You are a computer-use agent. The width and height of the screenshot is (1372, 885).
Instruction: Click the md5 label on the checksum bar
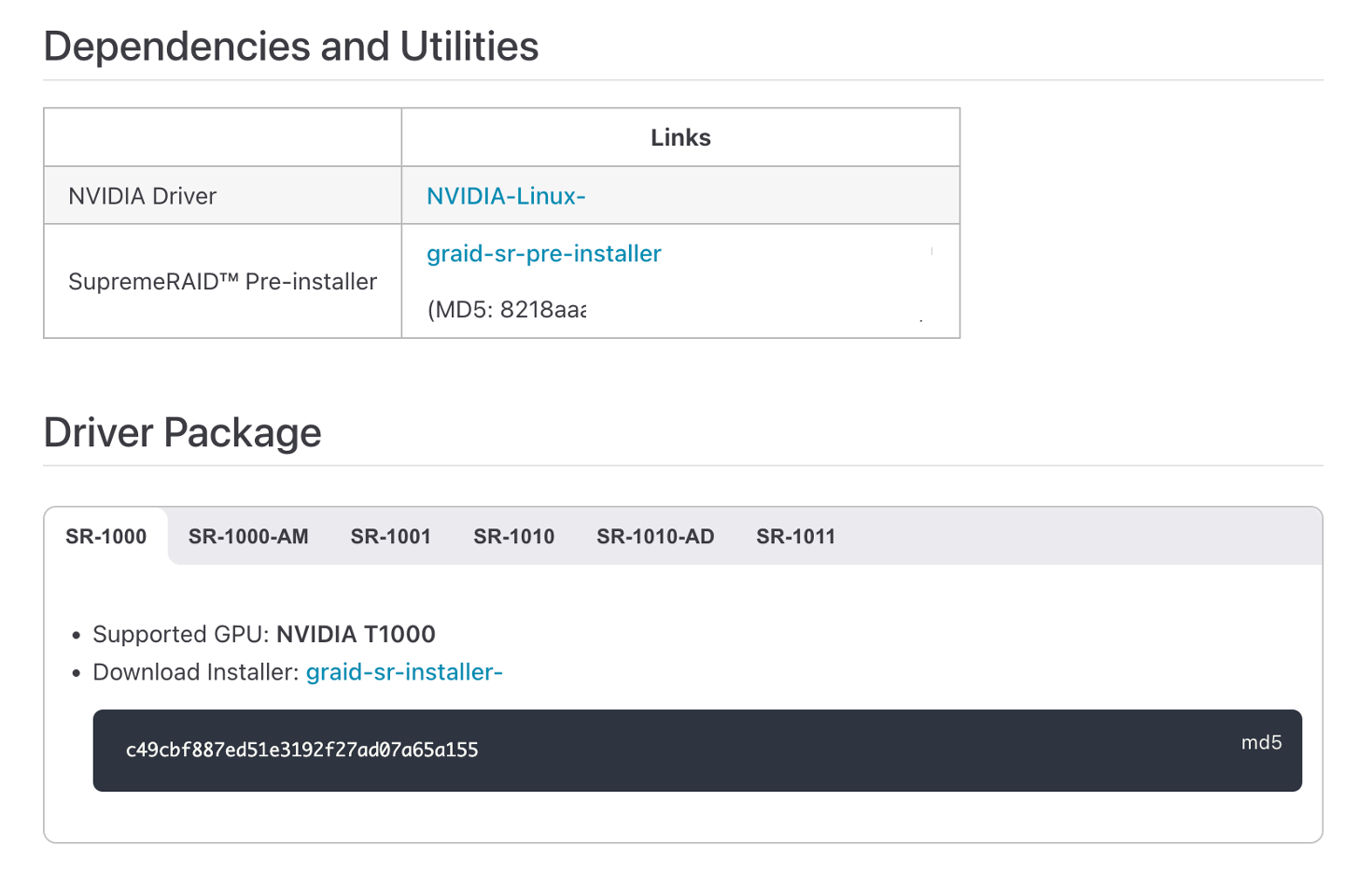tap(1260, 742)
